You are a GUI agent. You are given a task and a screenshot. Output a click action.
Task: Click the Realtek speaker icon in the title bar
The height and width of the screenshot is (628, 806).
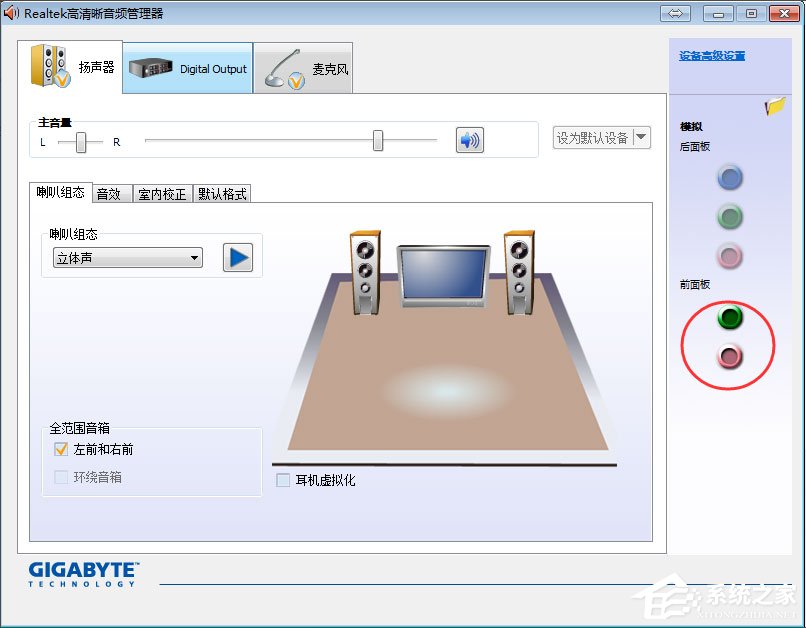tap(10, 13)
